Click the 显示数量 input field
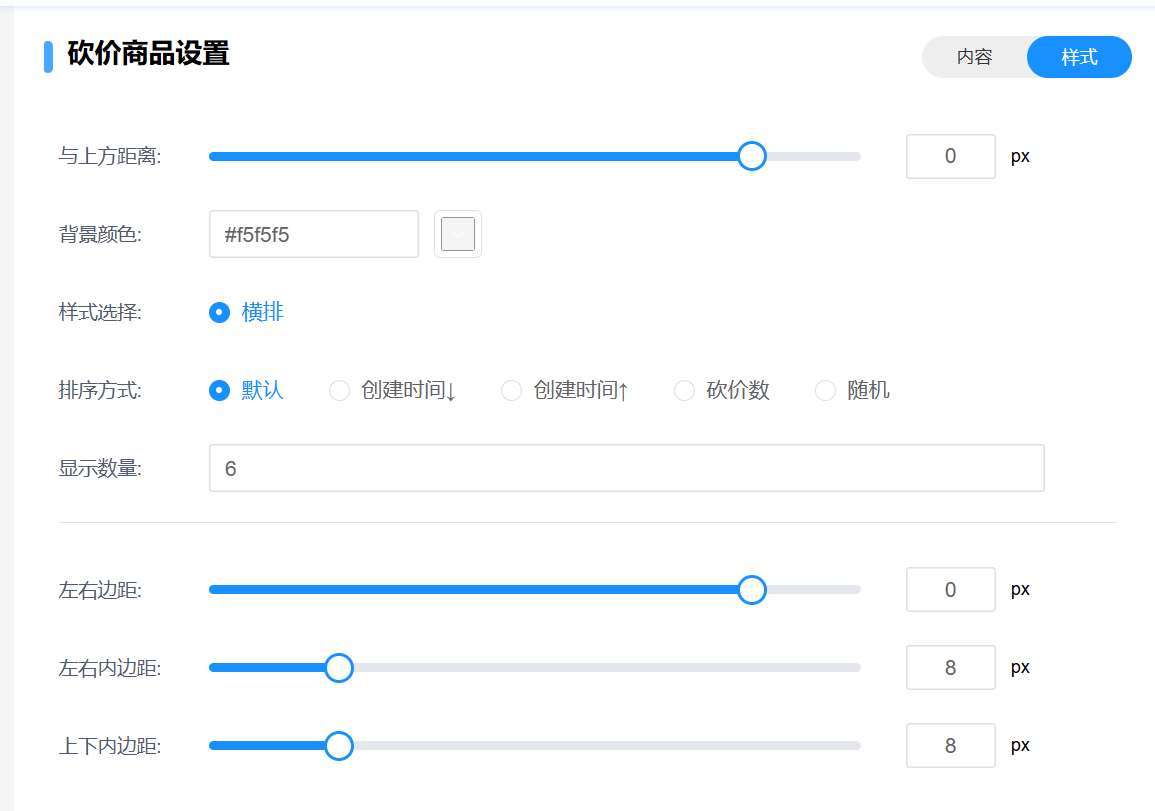Viewport: 1155px width, 811px height. point(626,468)
